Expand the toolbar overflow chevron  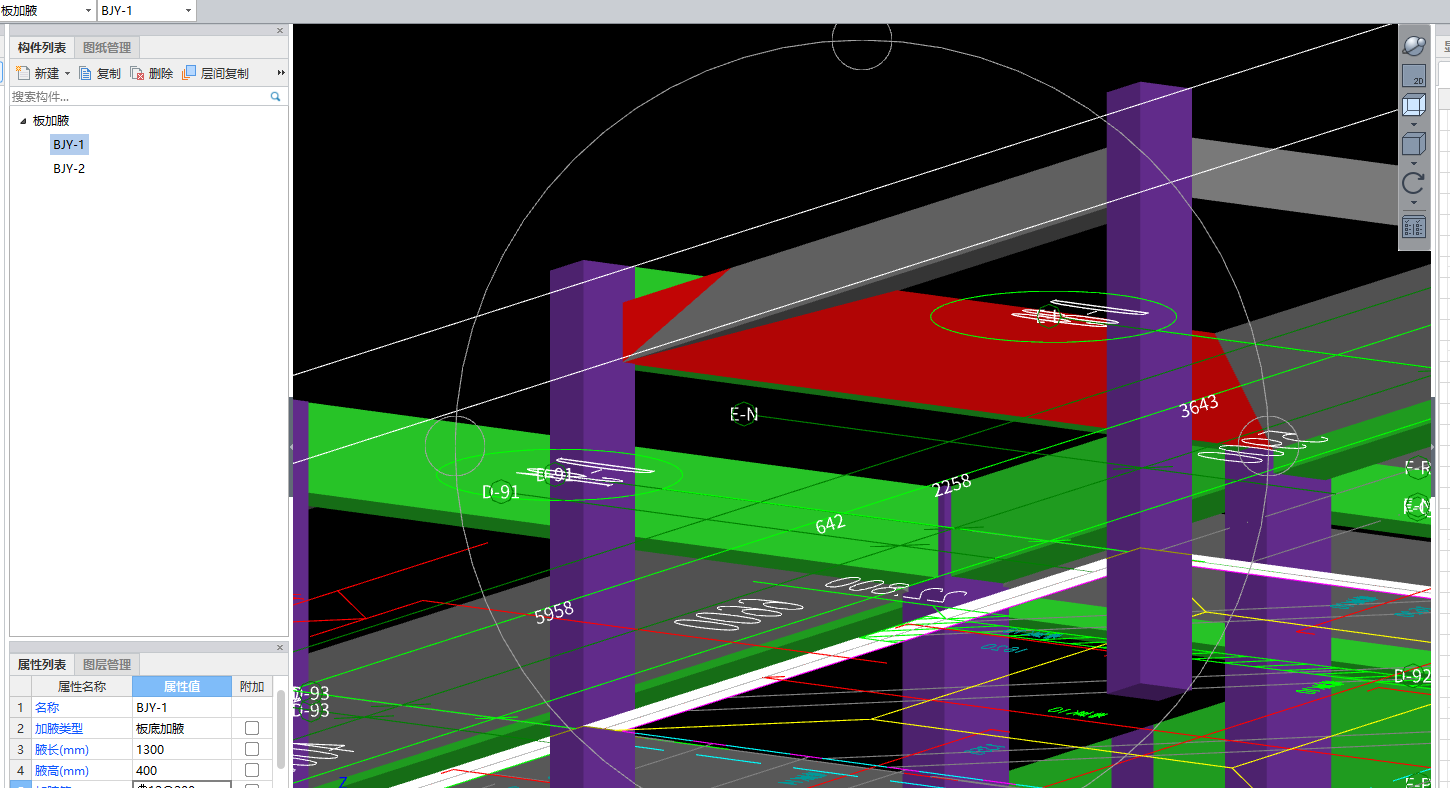click(x=281, y=73)
